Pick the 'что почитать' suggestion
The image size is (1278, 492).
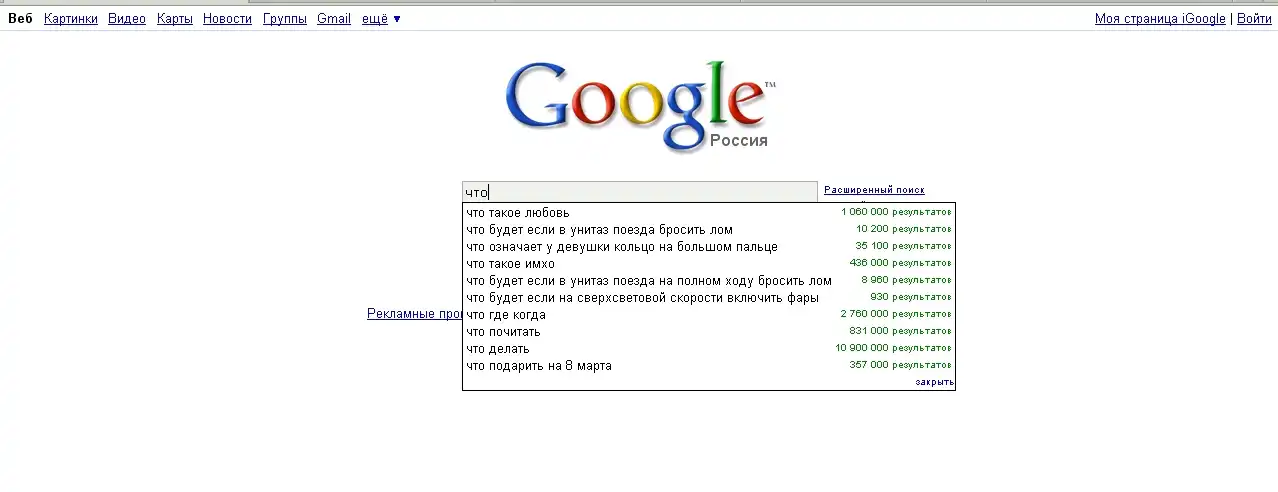click(x=503, y=332)
